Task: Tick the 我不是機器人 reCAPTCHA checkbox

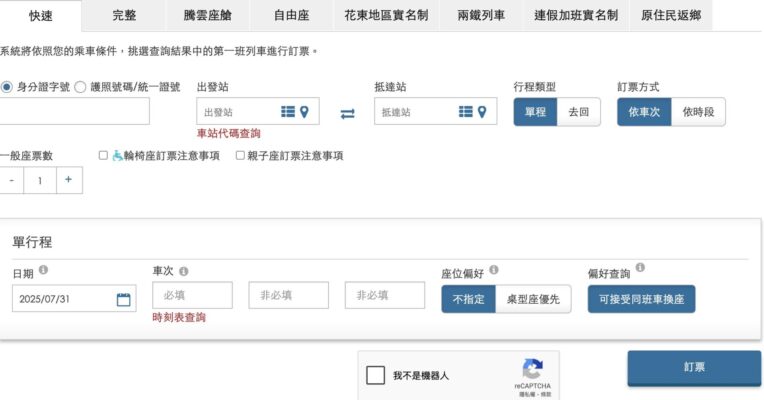Action: coord(376,375)
